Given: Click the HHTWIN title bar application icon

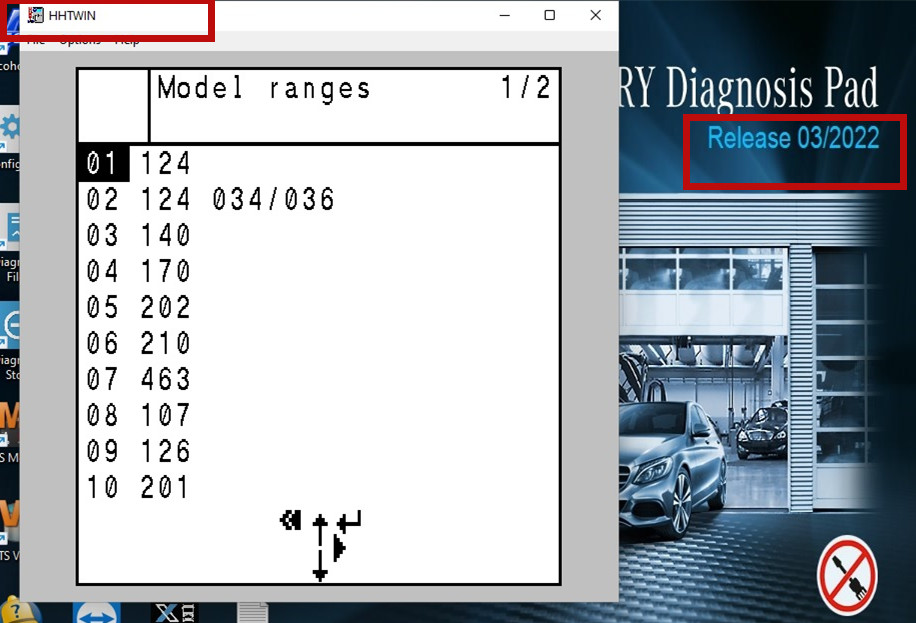Looking at the screenshot, I should pos(36,15).
